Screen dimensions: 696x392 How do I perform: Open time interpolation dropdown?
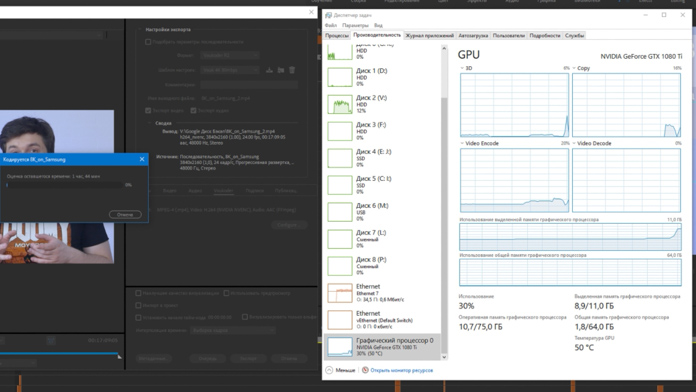(233, 330)
